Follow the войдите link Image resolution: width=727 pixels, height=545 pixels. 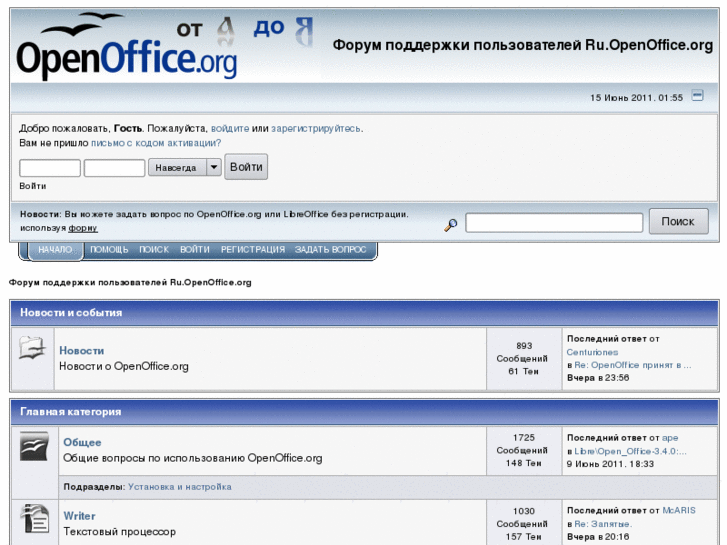[230, 128]
